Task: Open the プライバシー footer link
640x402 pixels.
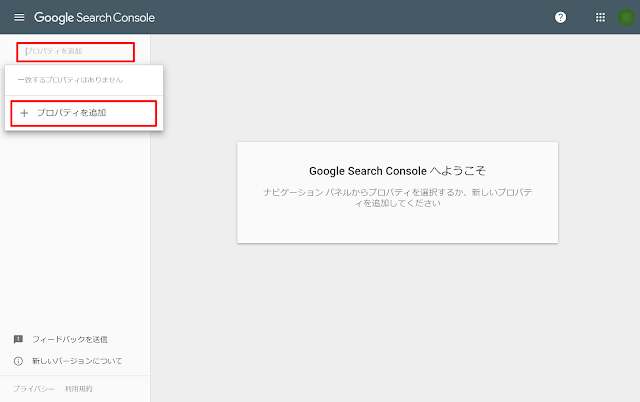Action: pyautogui.click(x=33, y=389)
